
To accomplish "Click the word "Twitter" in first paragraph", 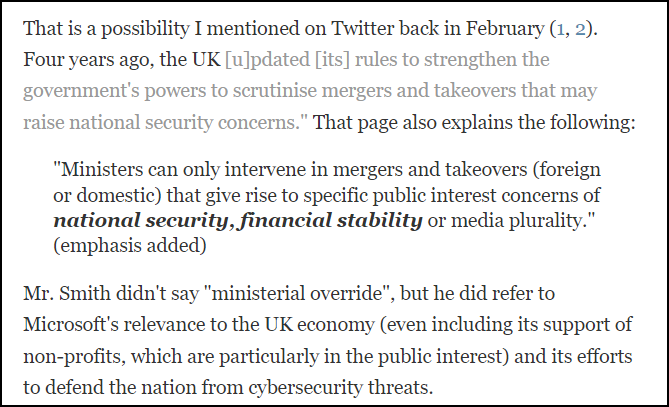I will click(x=342, y=30).
